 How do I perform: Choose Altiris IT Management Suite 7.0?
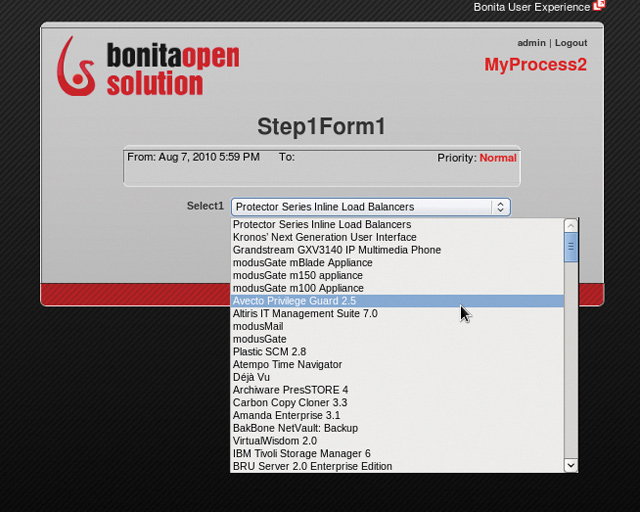pyautogui.click(x=397, y=314)
